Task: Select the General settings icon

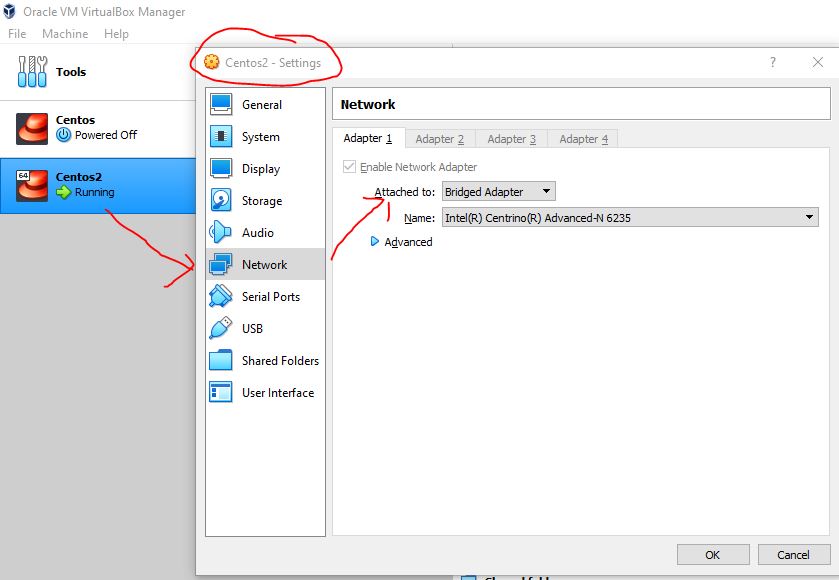Action: pyautogui.click(x=221, y=105)
